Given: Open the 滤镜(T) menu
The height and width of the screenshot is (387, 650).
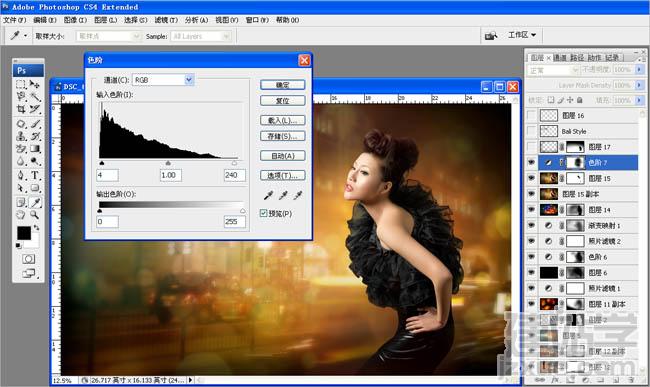Looking at the screenshot, I should (166, 20).
